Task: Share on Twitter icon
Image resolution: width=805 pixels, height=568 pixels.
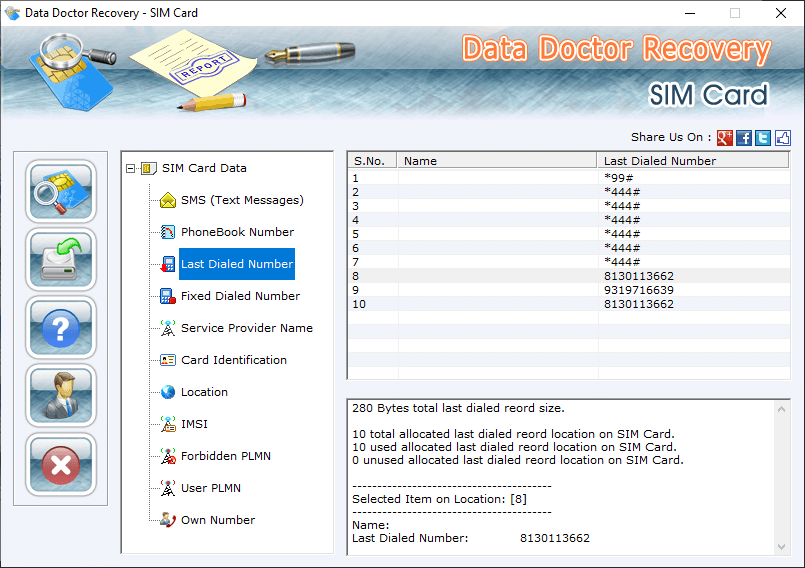Action: [763, 138]
